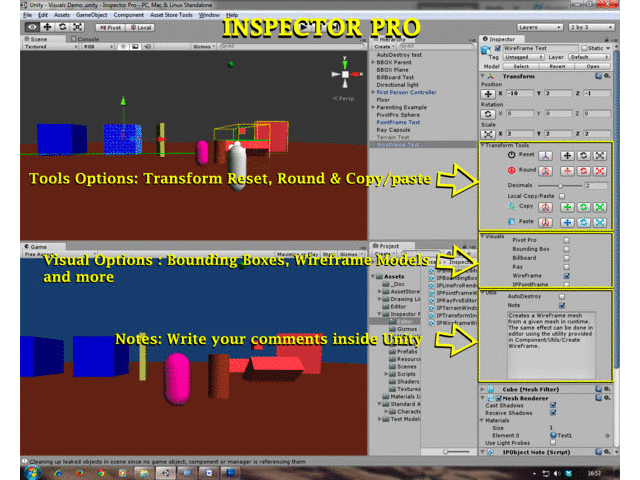Collapse the Transform component foldout
The width and height of the screenshot is (640, 480).
pos(483,76)
